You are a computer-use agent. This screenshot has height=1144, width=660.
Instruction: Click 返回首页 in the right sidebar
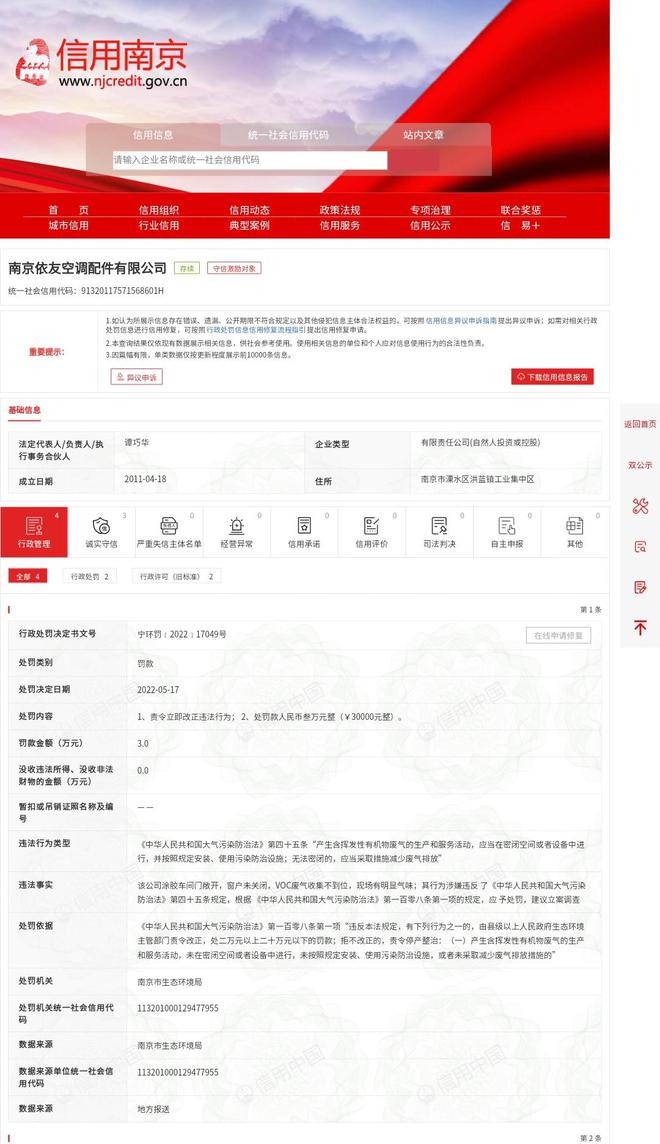pos(640,424)
